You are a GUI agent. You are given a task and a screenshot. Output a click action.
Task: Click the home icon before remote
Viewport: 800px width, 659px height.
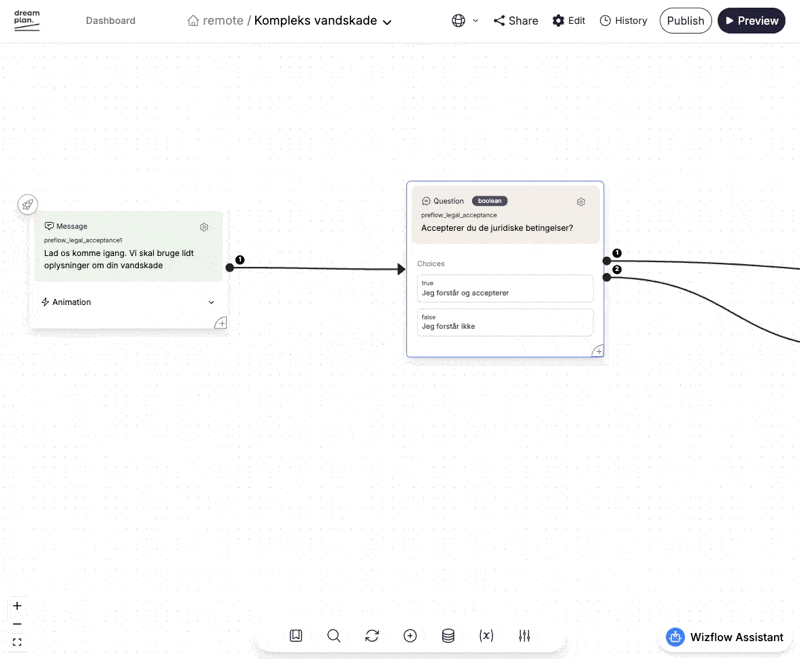193,20
